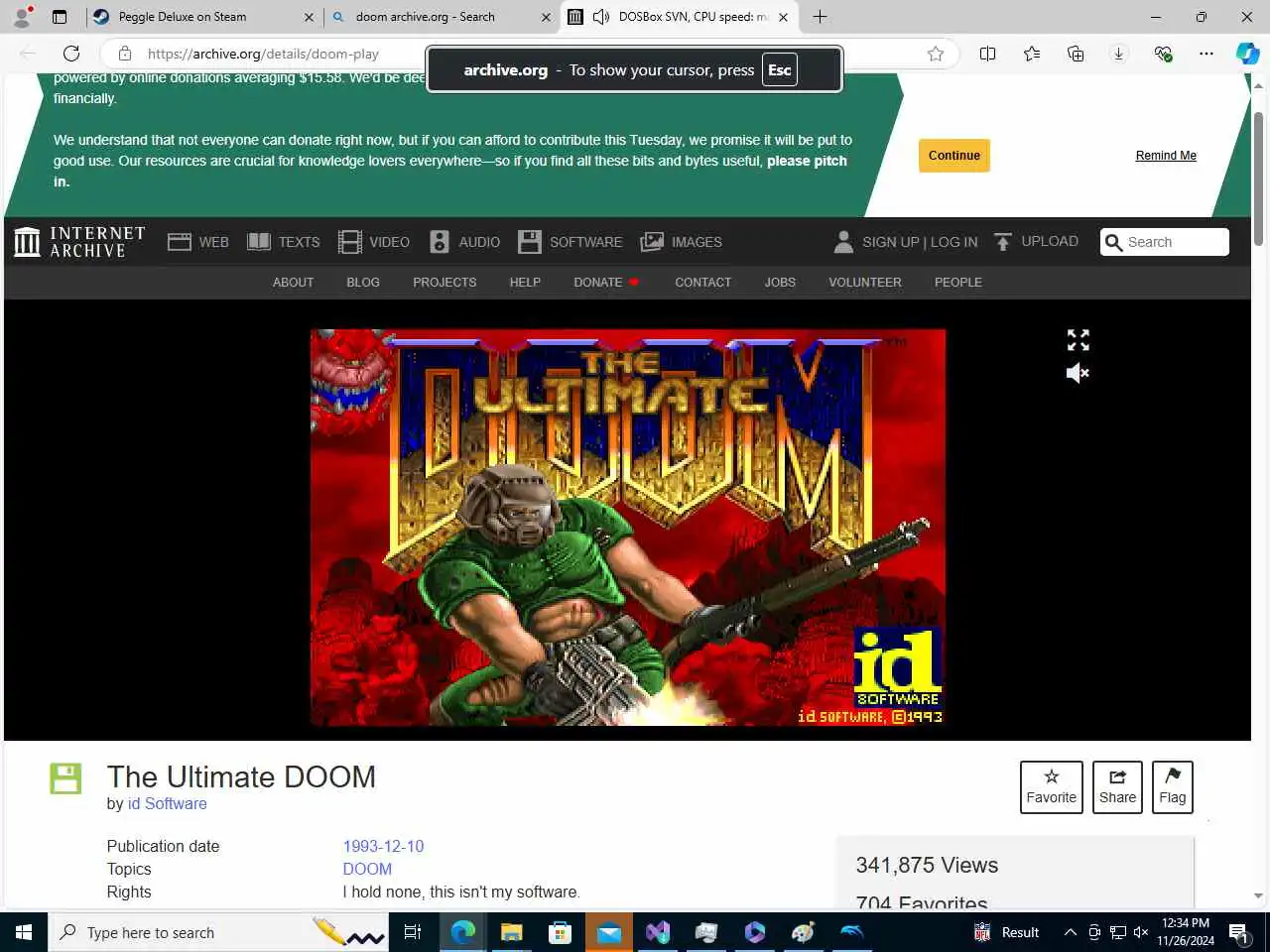The width and height of the screenshot is (1270, 952).
Task: Add page to favorites with star icon
Action: (936, 54)
